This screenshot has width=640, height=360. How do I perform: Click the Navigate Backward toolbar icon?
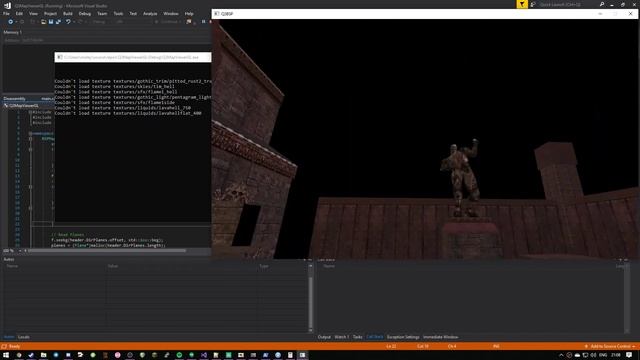pyautogui.click(x=11, y=22)
